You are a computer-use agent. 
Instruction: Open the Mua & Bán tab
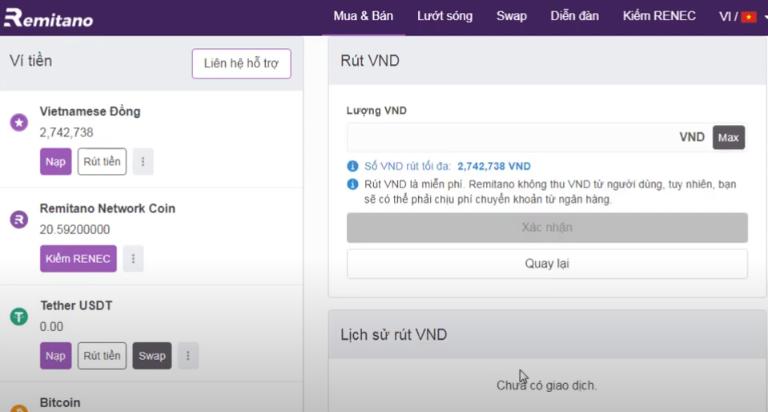(x=364, y=16)
